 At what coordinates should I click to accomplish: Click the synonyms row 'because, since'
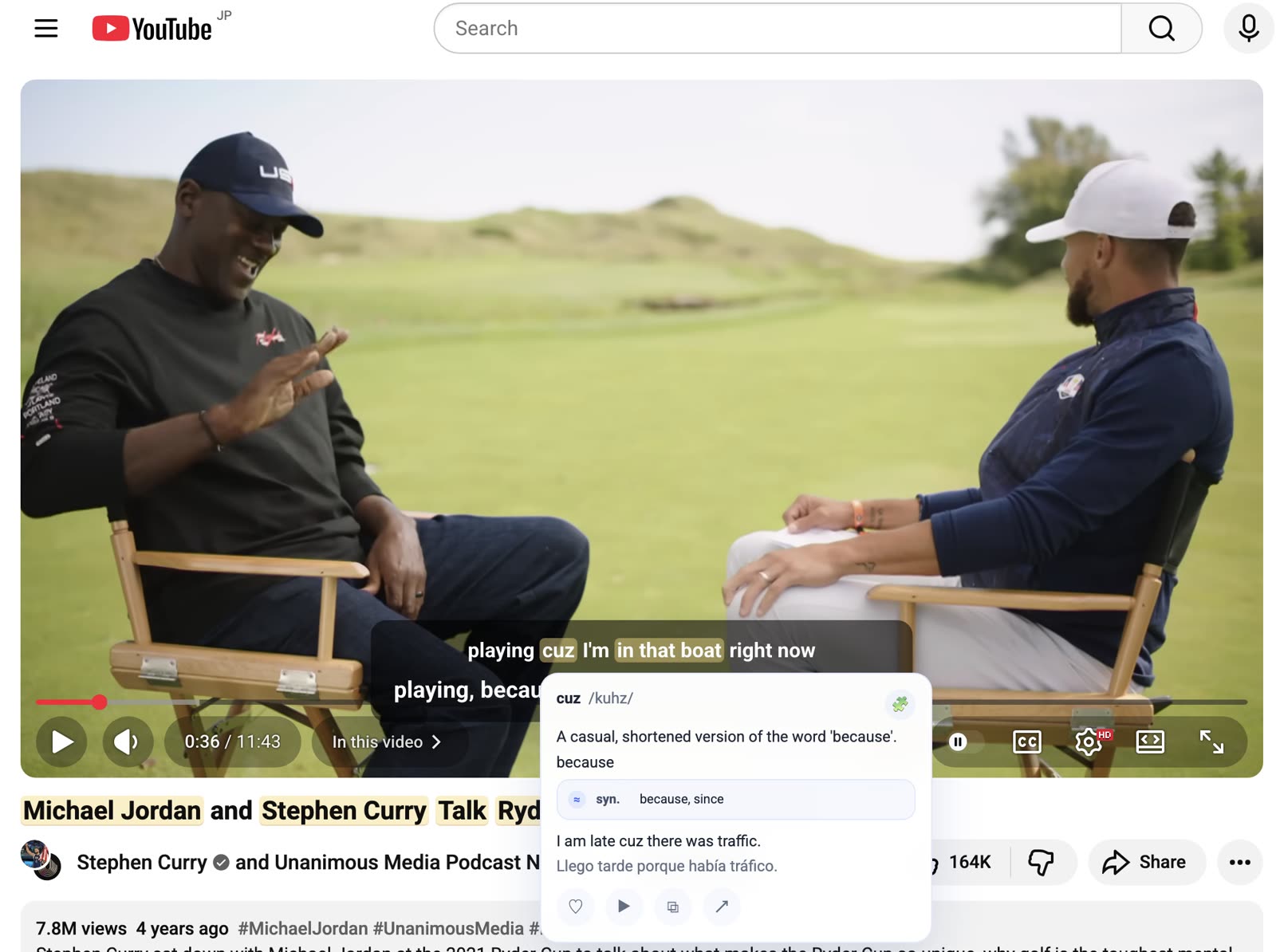pyautogui.click(x=735, y=800)
